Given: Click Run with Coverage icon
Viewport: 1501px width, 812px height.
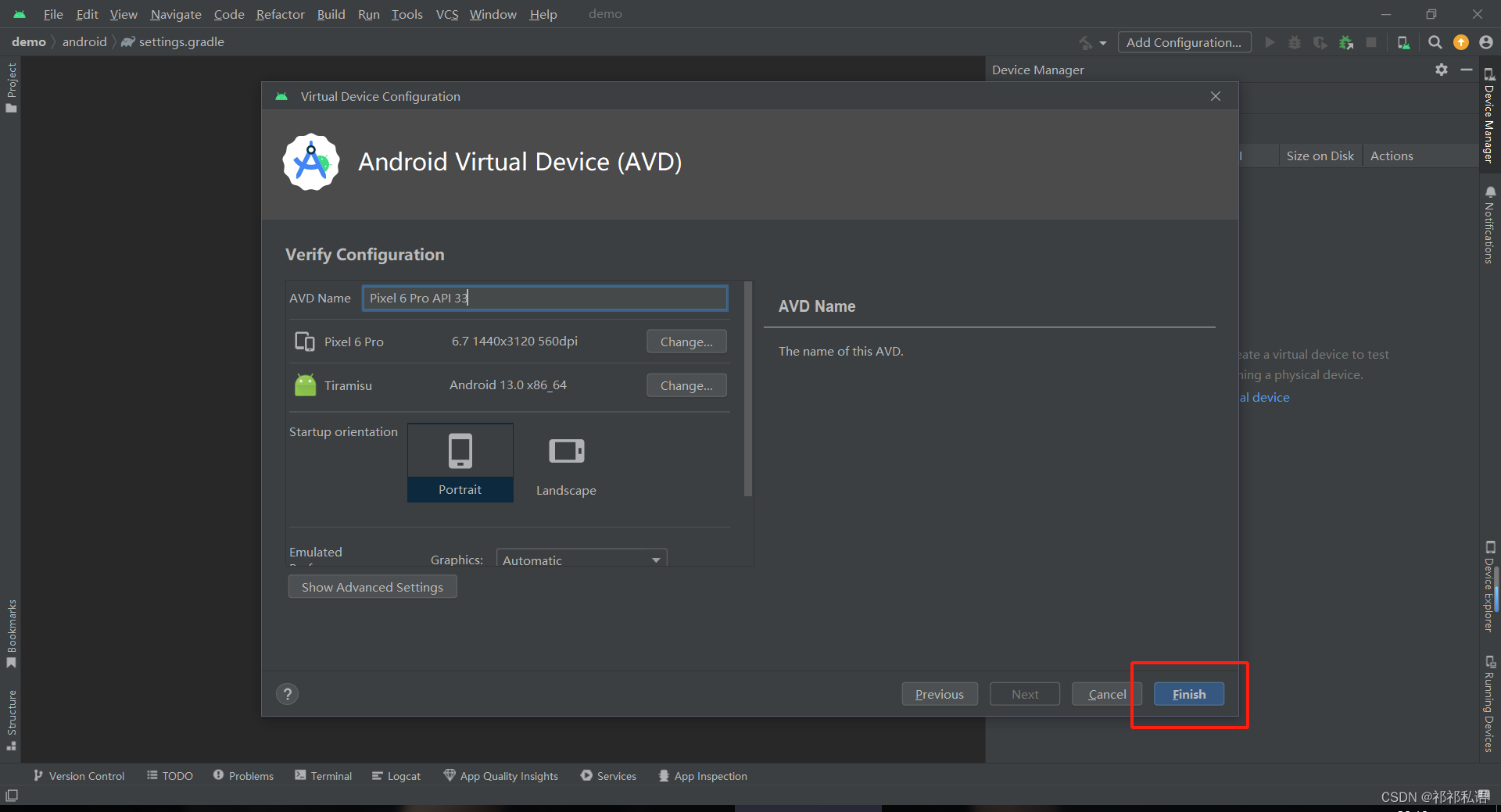Looking at the screenshot, I should [1320, 42].
